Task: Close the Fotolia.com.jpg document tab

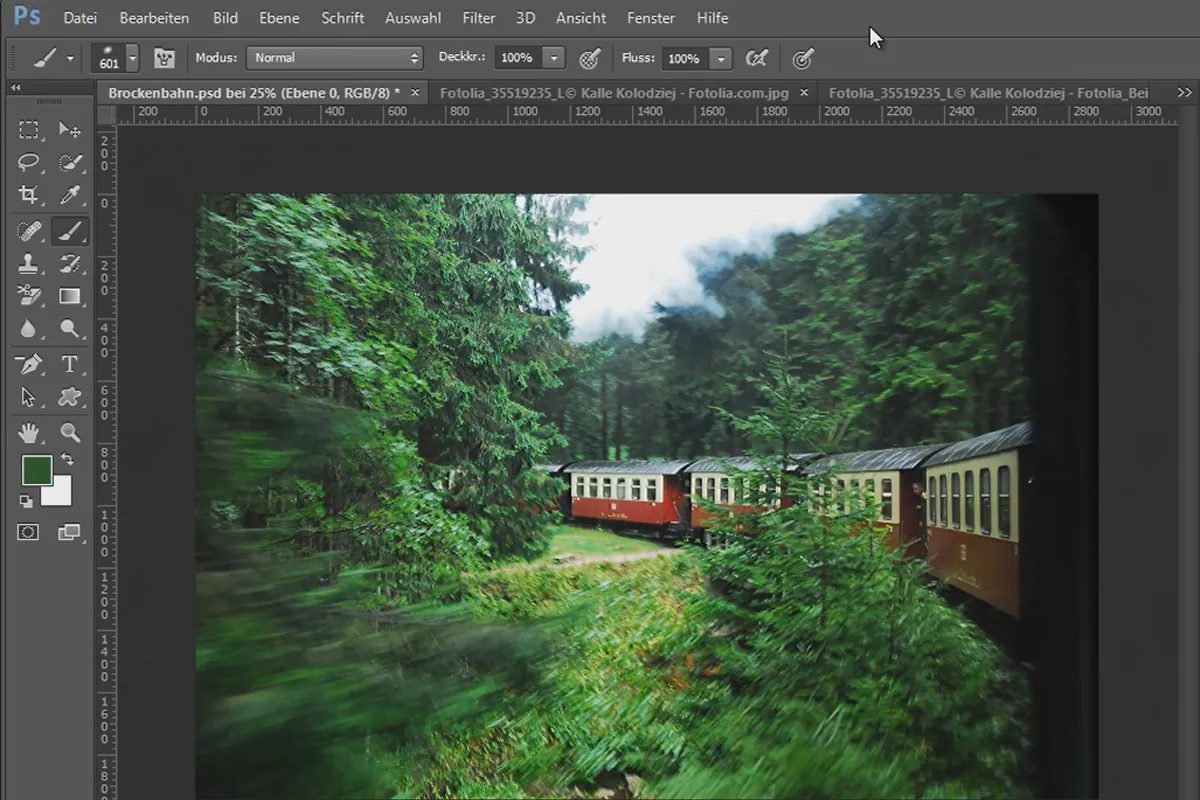Action: (x=804, y=92)
